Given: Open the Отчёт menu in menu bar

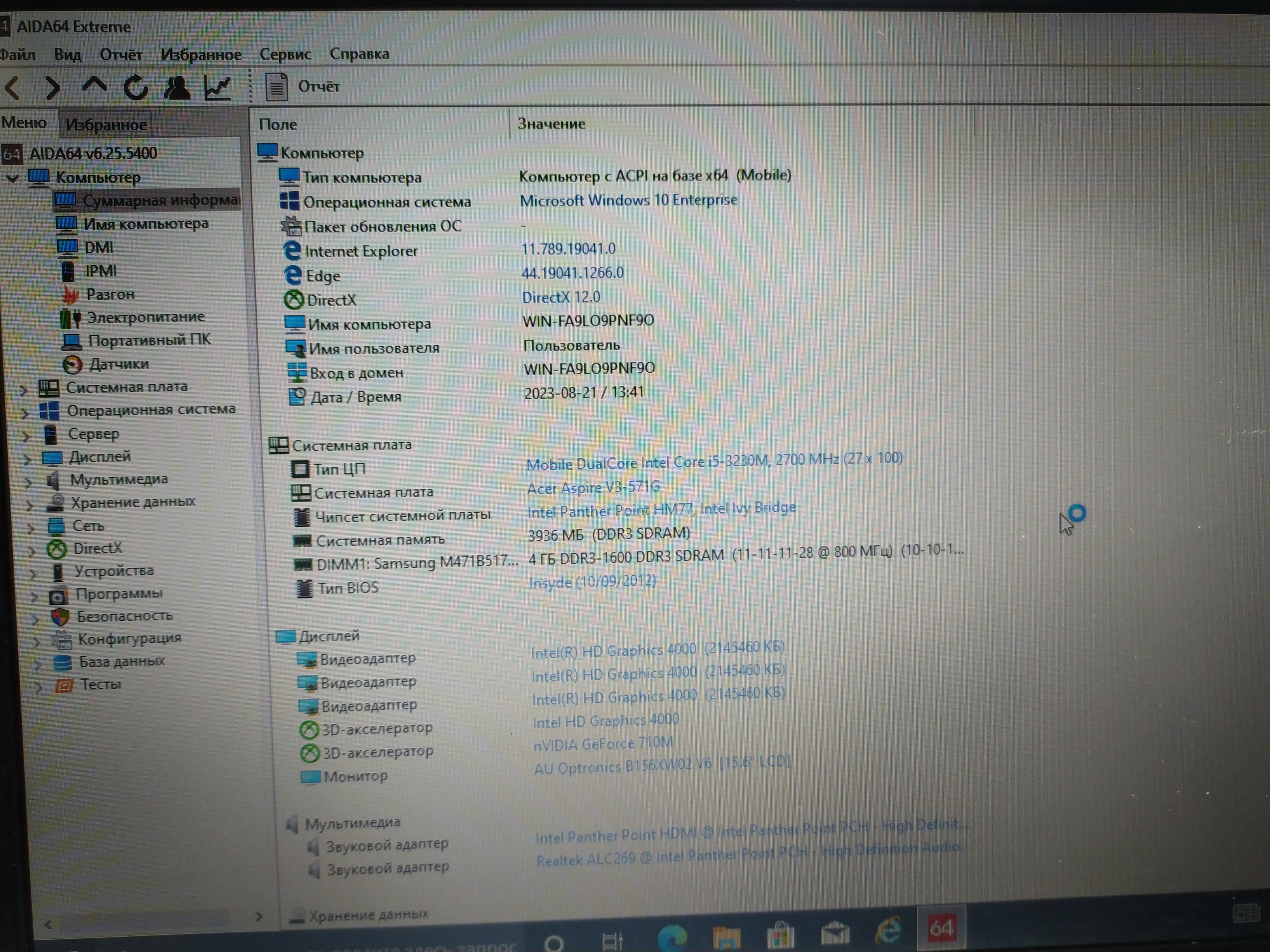Looking at the screenshot, I should click(121, 54).
